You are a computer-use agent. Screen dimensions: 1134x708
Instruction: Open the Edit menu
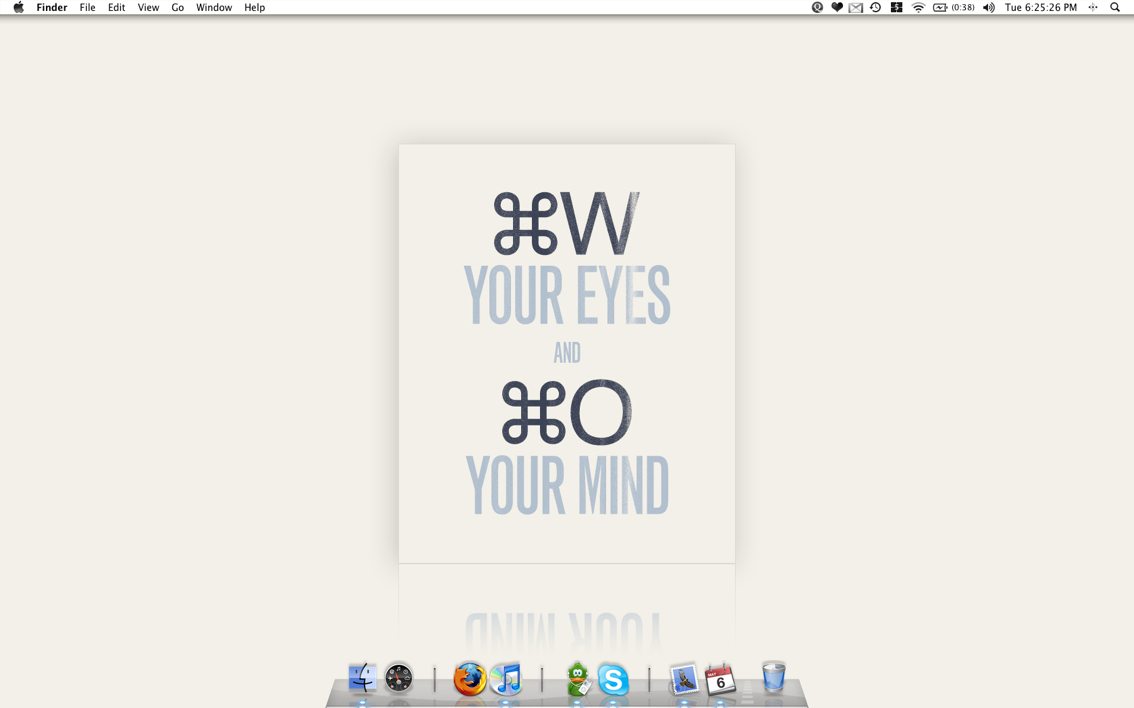[116, 7]
